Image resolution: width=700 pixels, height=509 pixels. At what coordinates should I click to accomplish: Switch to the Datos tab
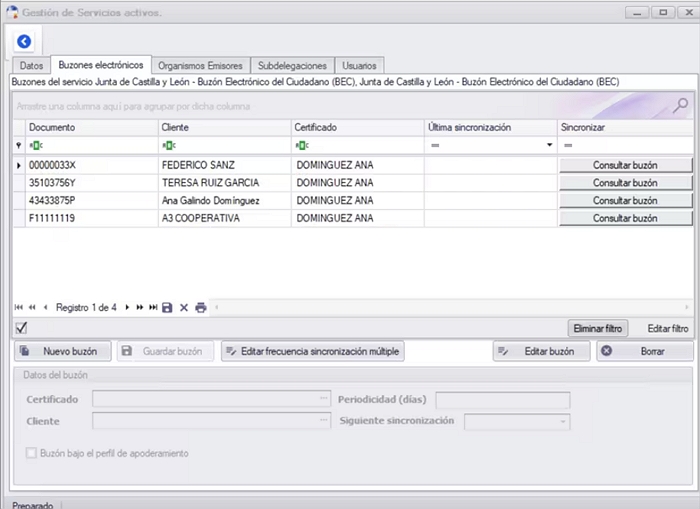click(31, 66)
